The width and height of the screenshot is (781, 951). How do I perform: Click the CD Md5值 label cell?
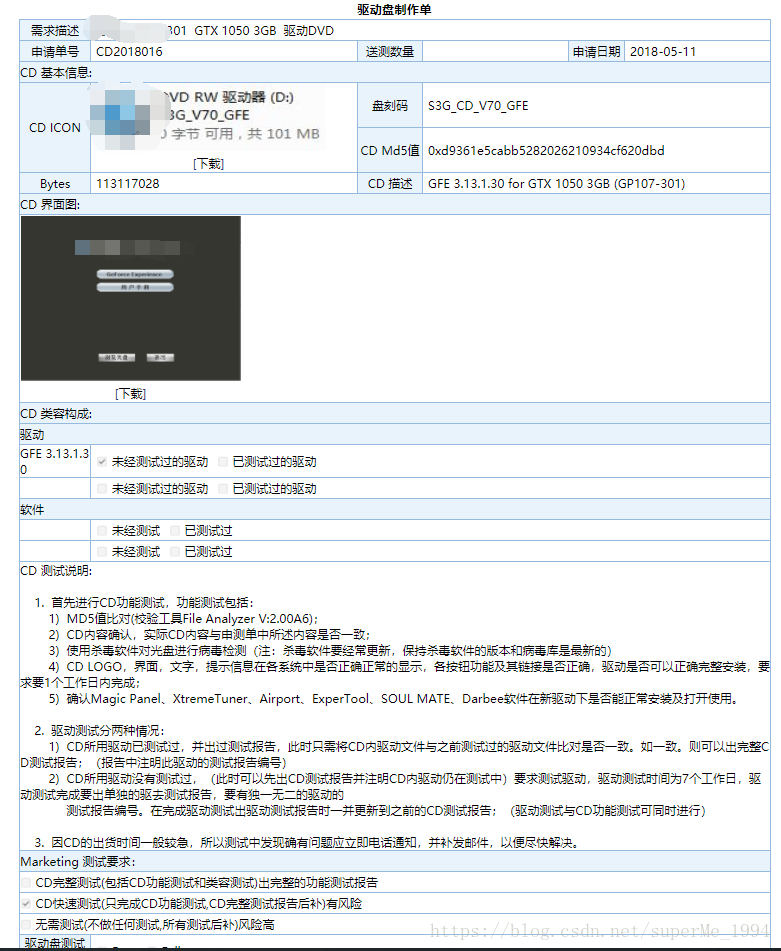click(390, 150)
